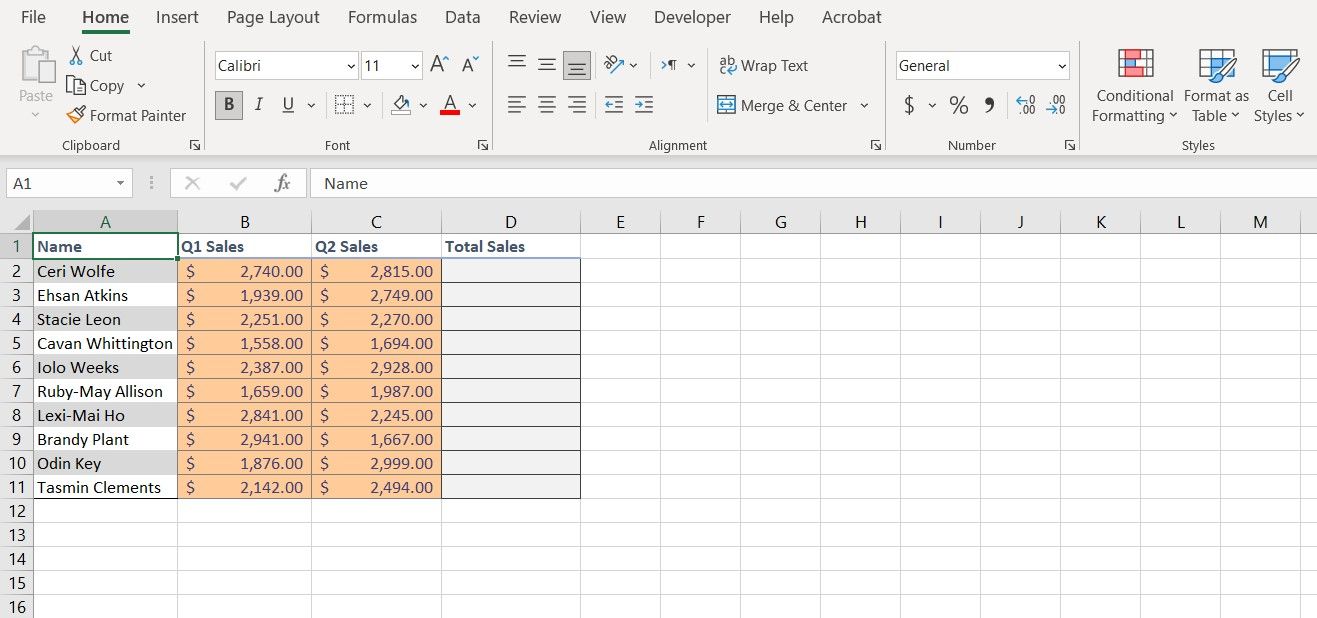Switch to the Developer tab

(x=692, y=17)
